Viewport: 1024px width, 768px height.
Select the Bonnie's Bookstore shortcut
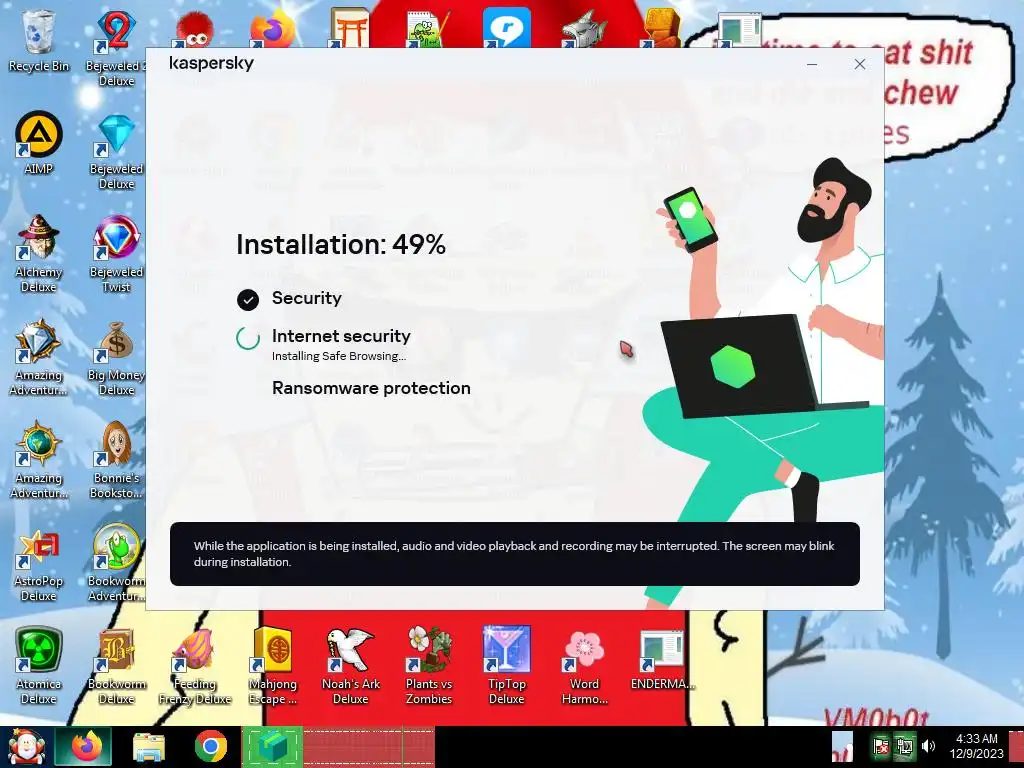pos(116,460)
